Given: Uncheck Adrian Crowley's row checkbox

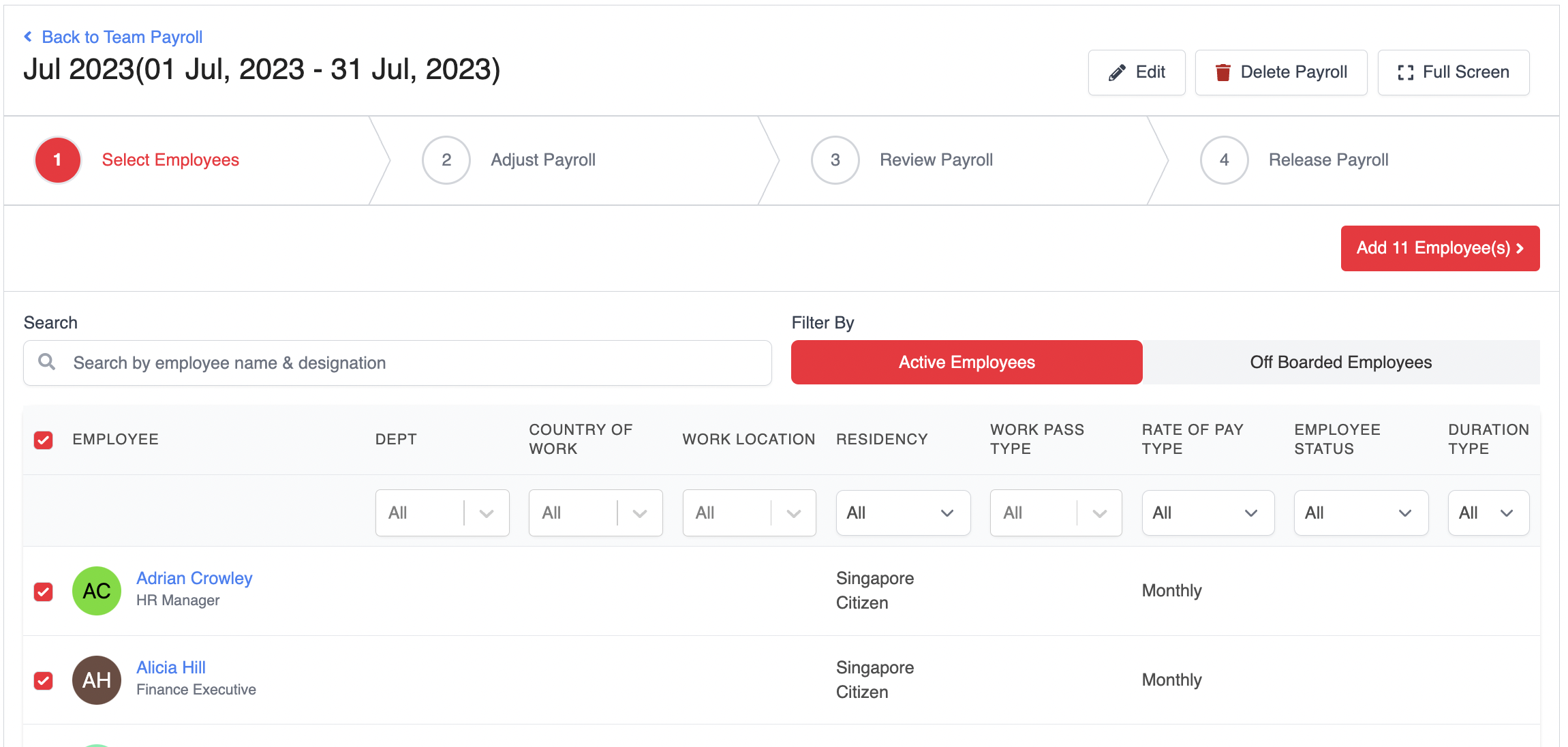Looking at the screenshot, I should point(44,591).
